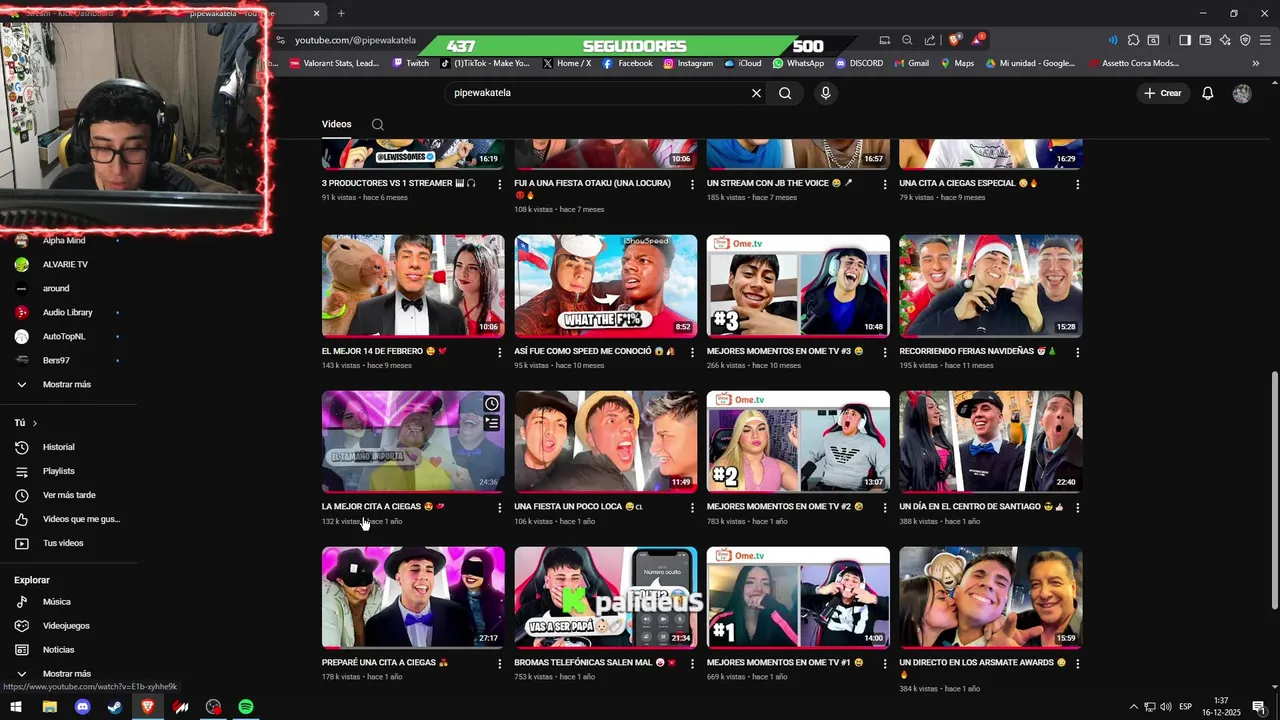
Task: Open the Tú section chevron
Action: click(34, 423)
